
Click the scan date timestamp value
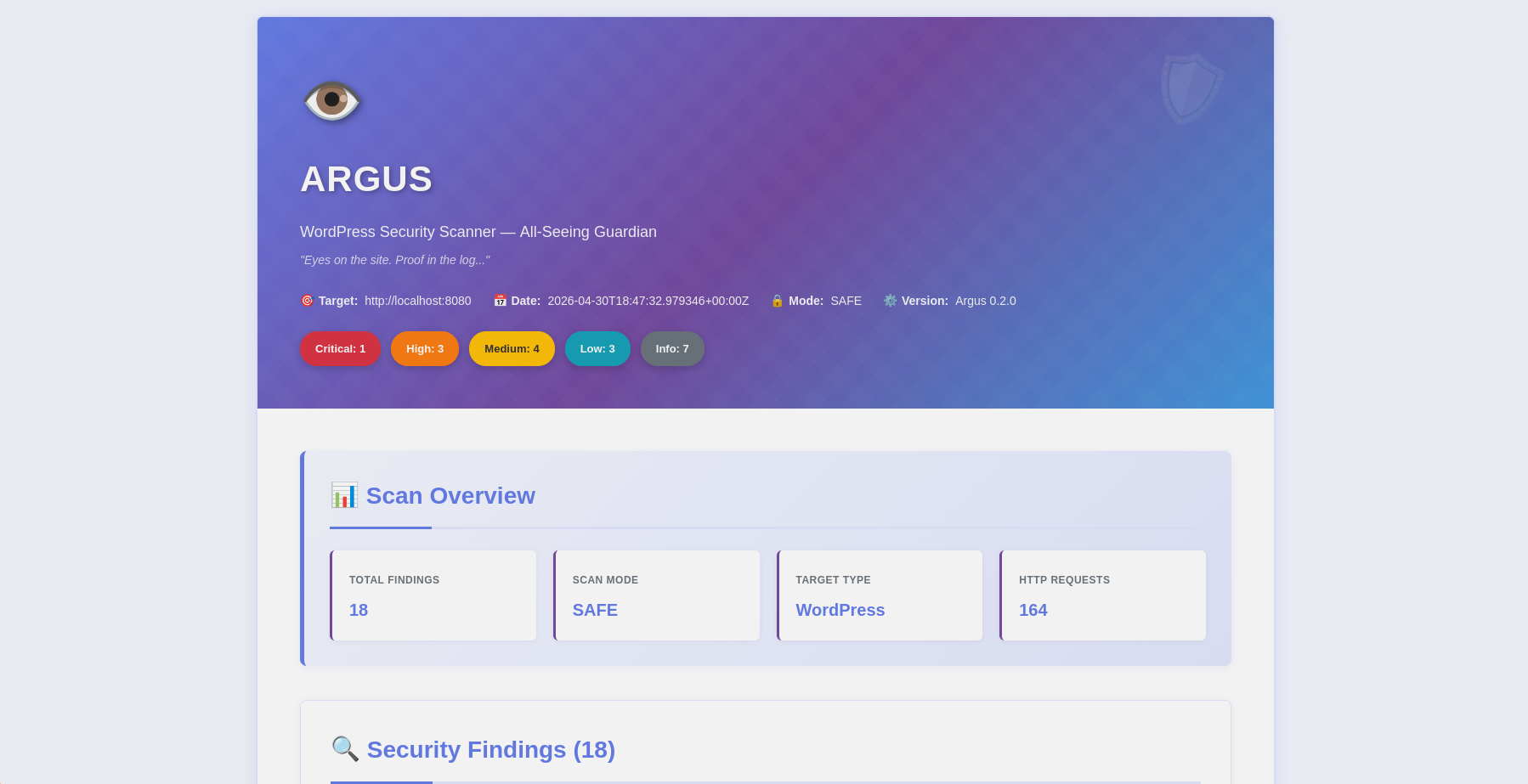[648, 301]
